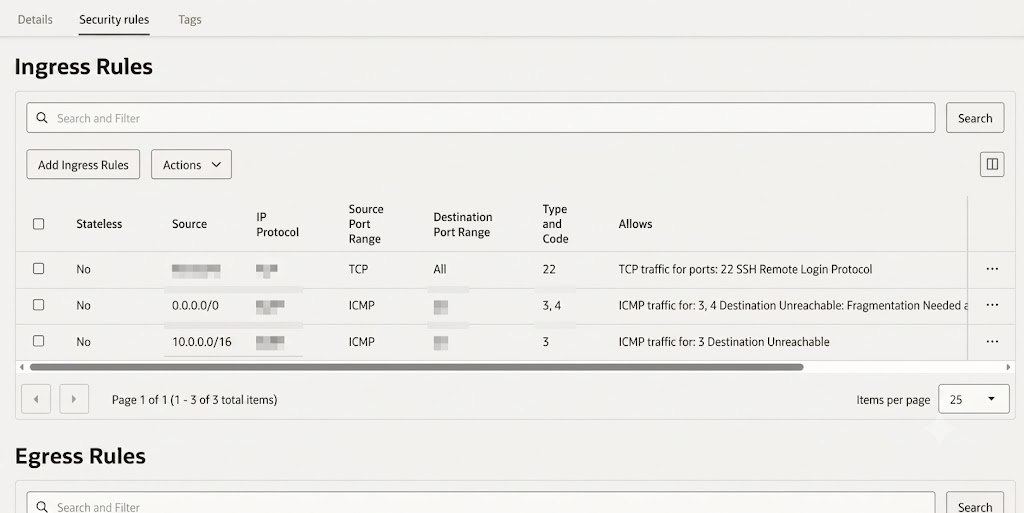The image size is (1024, 513).
Task: Expand the Actions dropdown
Action: click(191, 164)
